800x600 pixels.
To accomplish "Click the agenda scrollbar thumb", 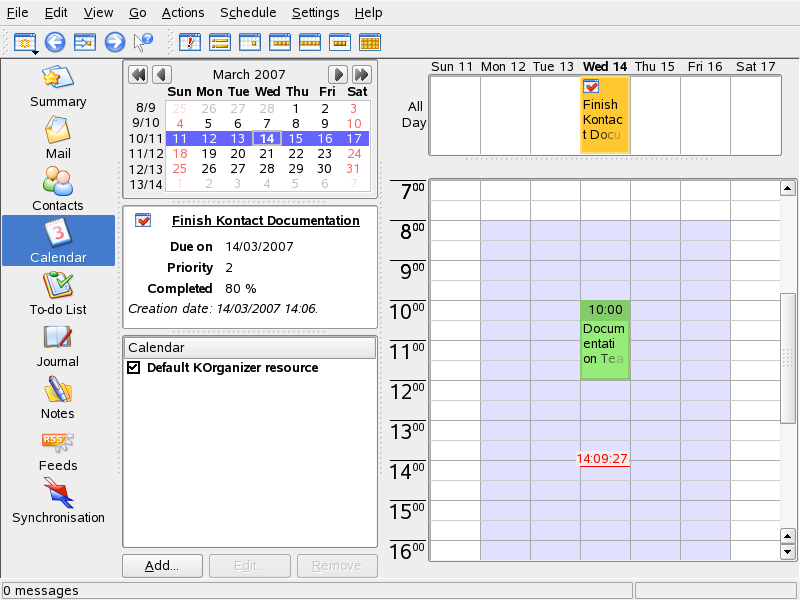I will click(787, 358).
